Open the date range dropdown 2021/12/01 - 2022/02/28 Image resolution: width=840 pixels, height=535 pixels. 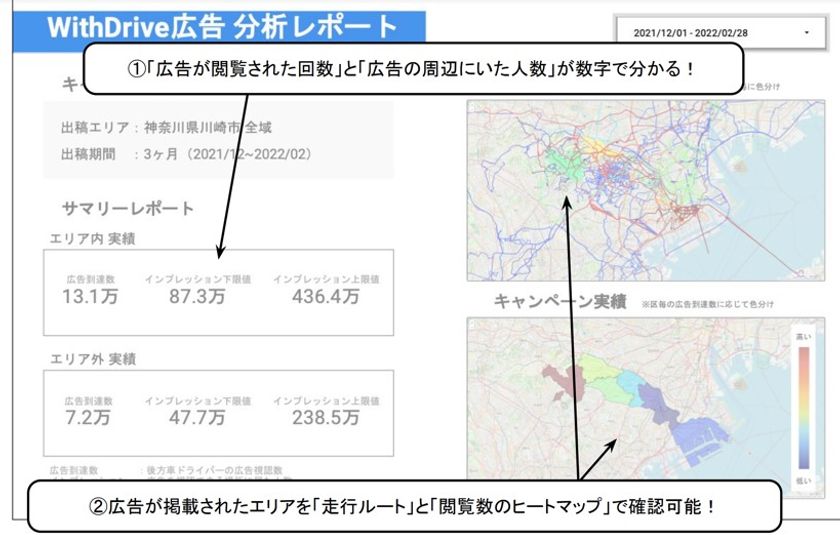click(x=721, y=33)
